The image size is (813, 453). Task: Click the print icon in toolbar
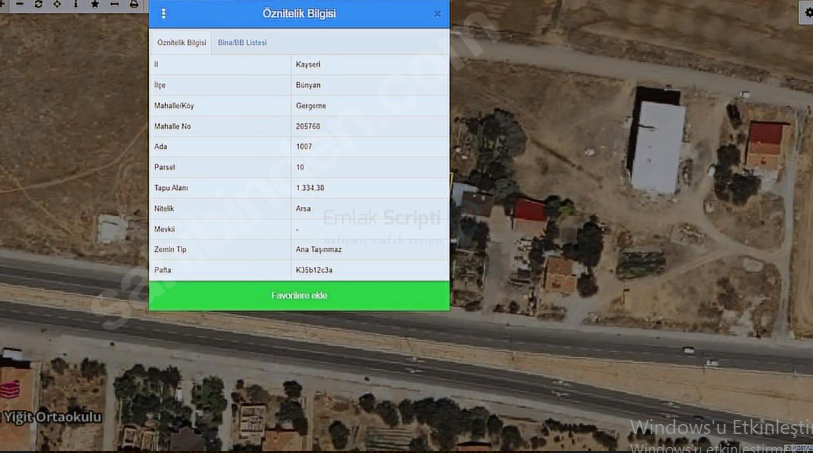pyautogui.click(x=134, y=4)
